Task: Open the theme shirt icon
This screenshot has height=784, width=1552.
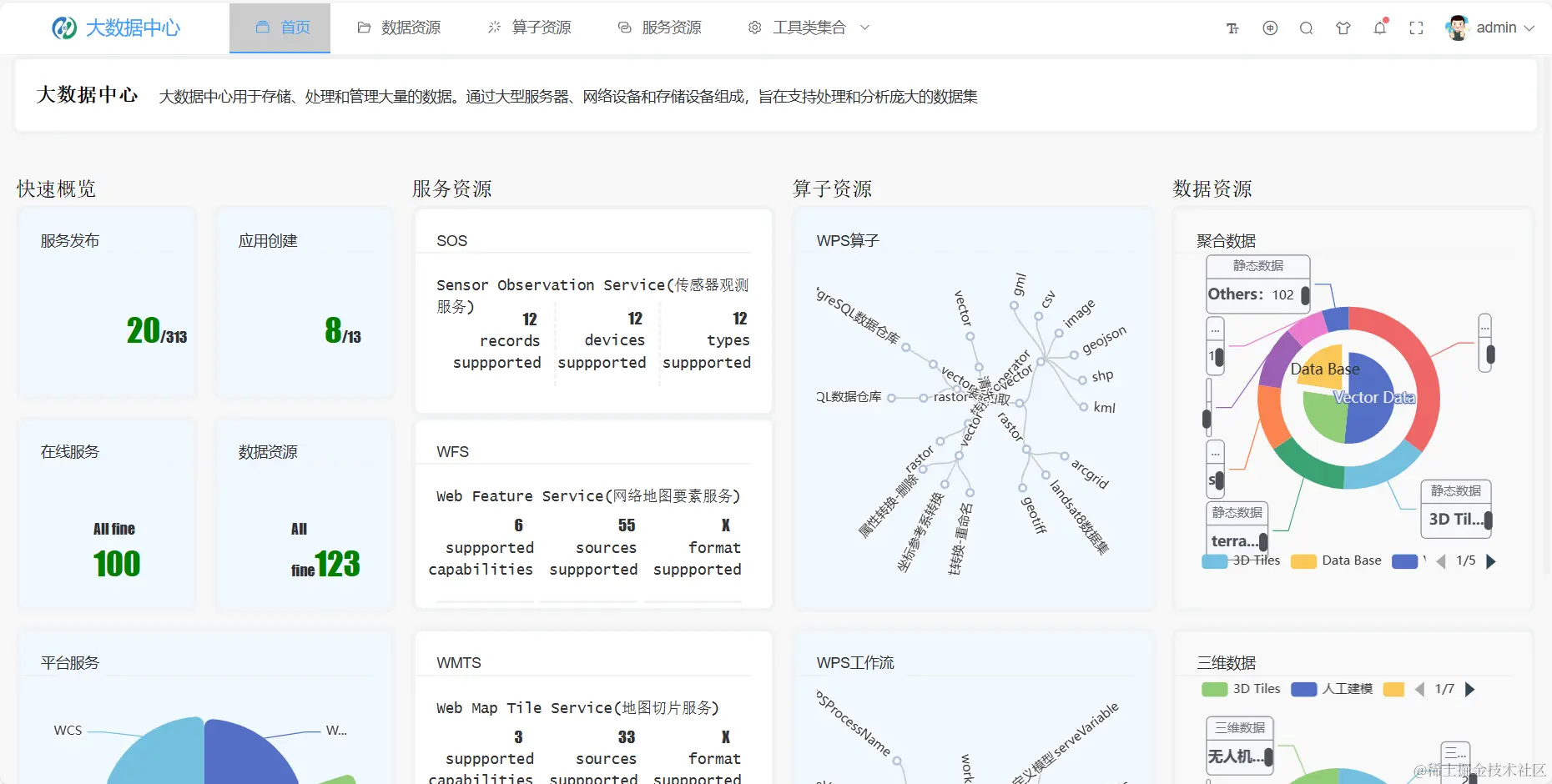Action: coord(1343,28)
